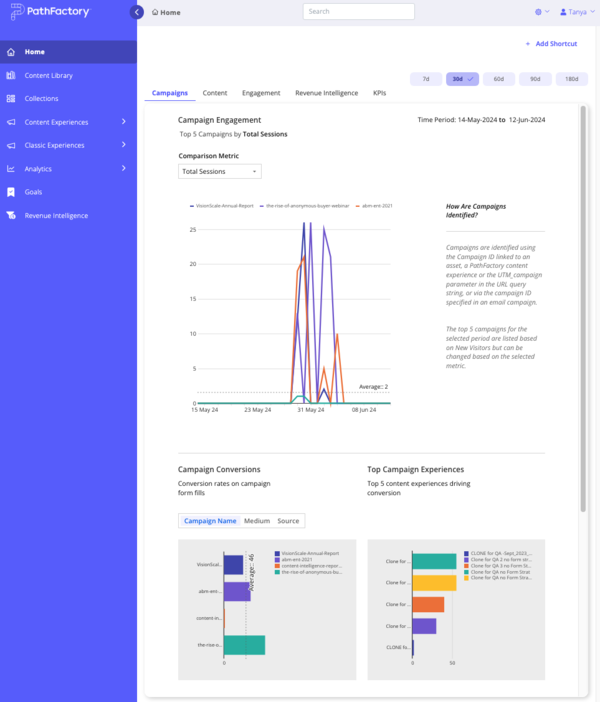Select Campaign Name conversion filter

210,521
